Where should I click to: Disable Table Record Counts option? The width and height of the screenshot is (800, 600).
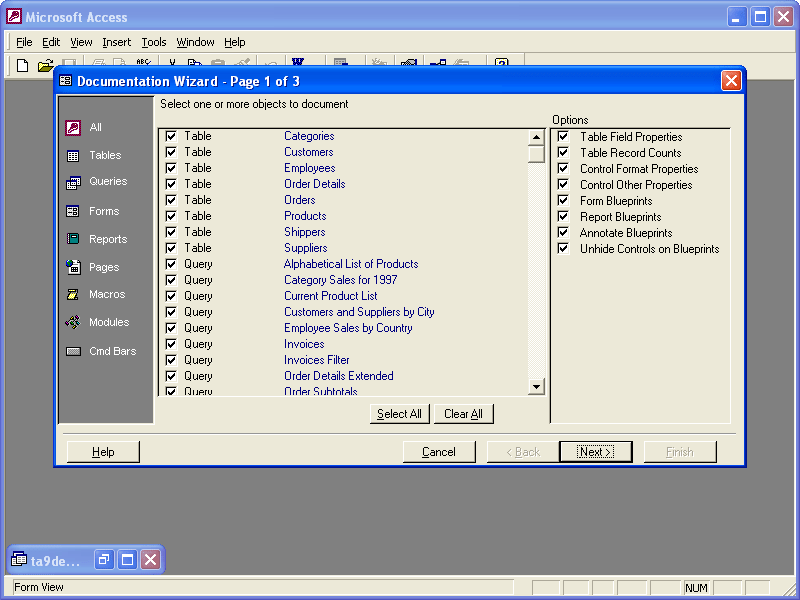click(x=563, y=152)
